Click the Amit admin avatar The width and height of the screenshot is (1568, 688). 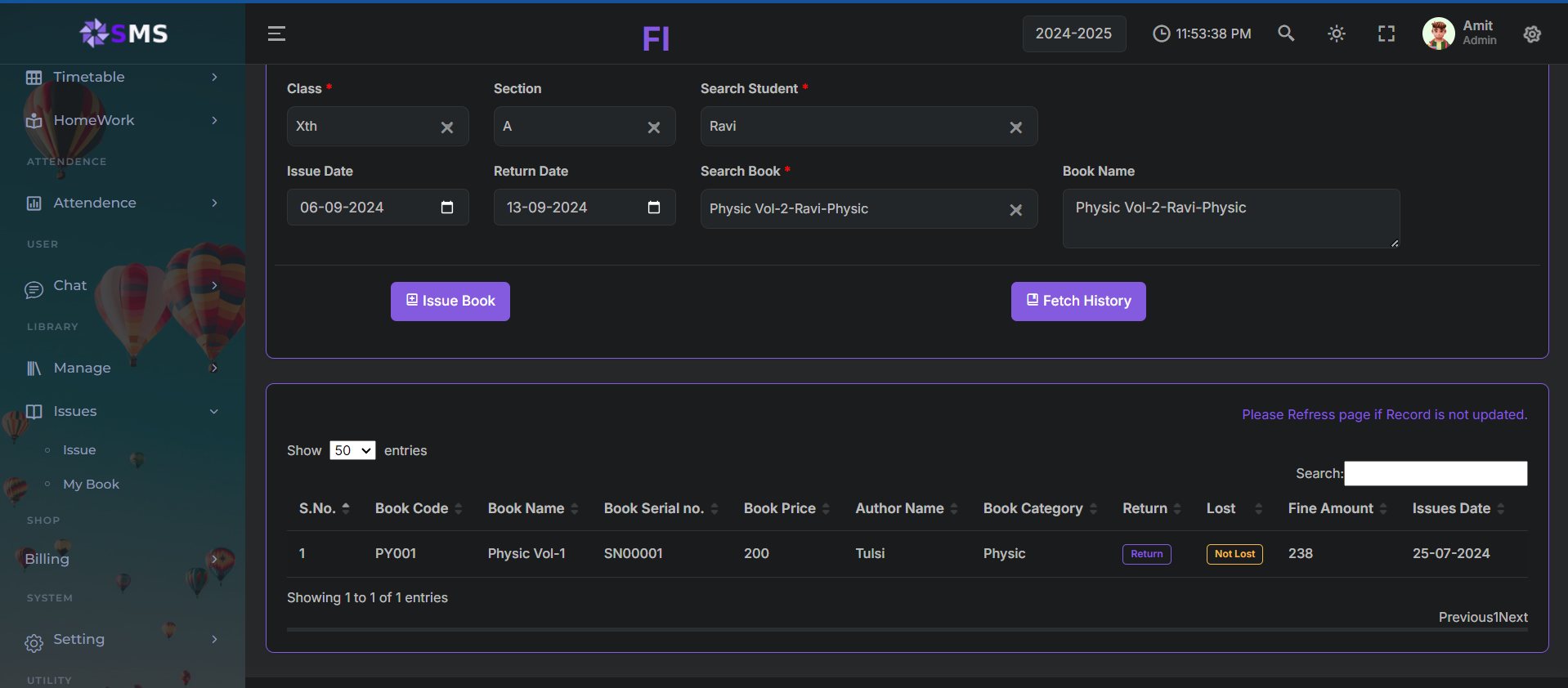[1439, 34]
